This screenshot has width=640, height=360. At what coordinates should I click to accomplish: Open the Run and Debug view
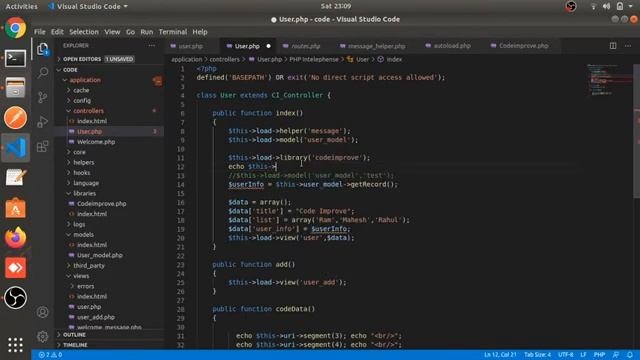42,122
